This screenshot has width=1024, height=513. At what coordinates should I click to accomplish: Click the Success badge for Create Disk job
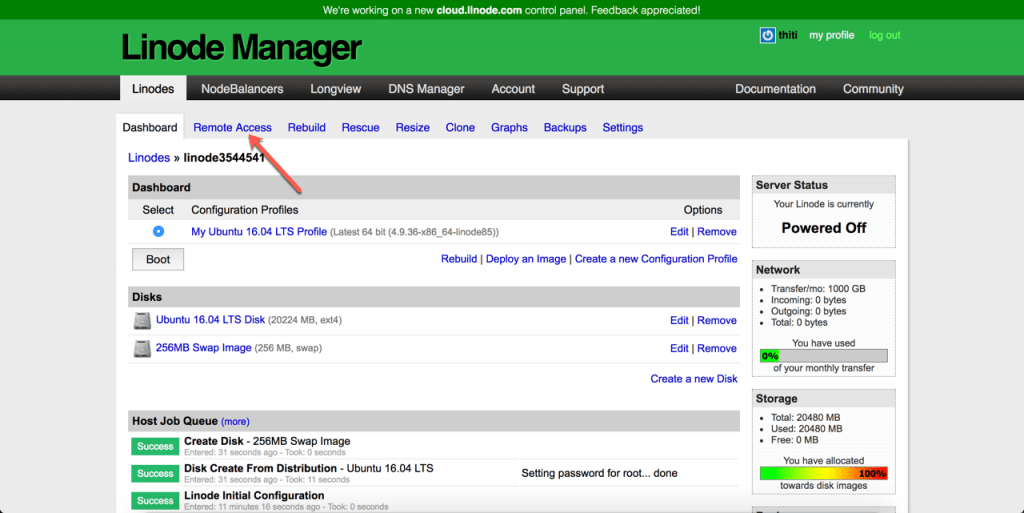tap(155, 446)
